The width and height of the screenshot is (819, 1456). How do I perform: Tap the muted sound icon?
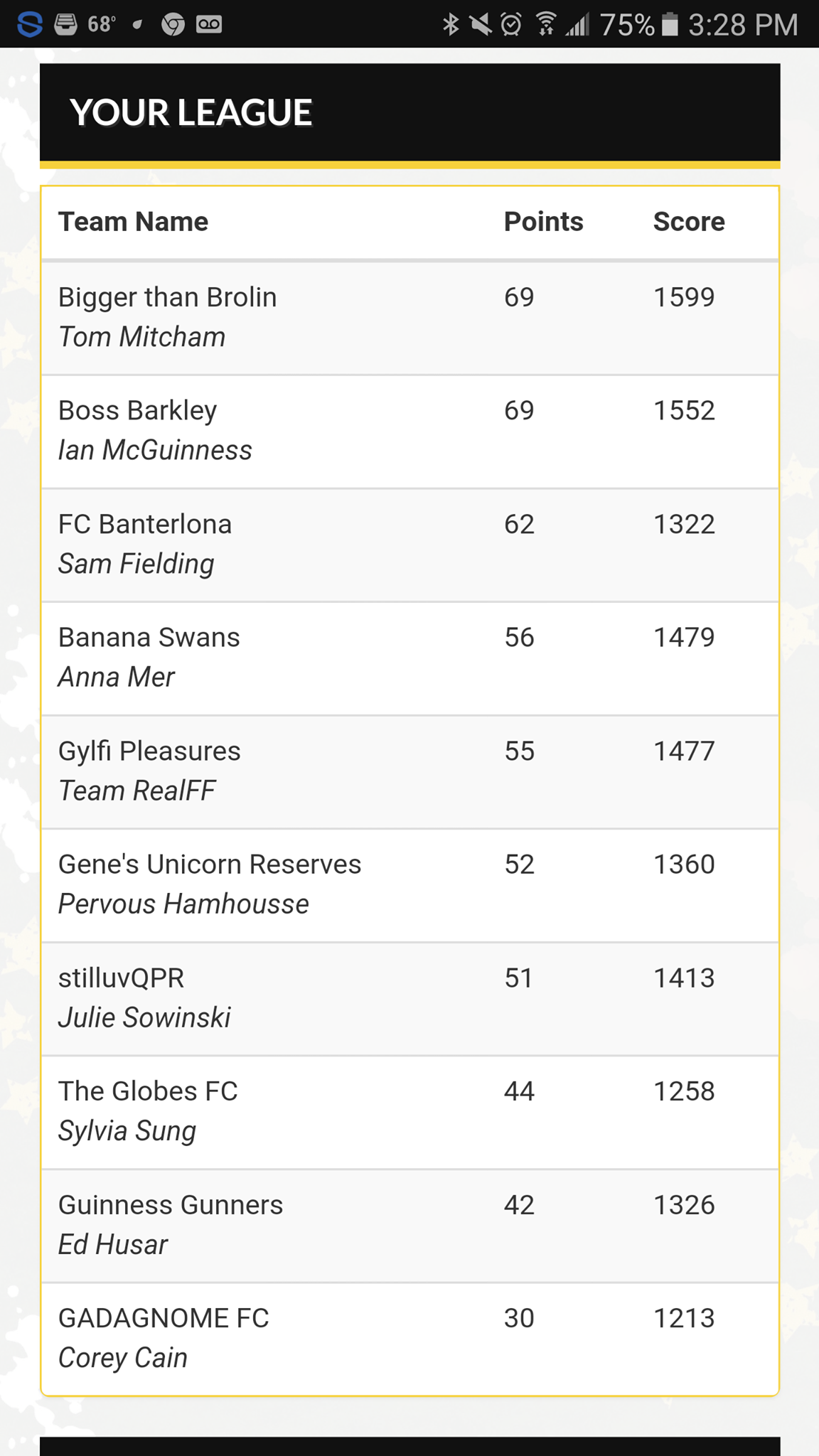pos(481,24)
